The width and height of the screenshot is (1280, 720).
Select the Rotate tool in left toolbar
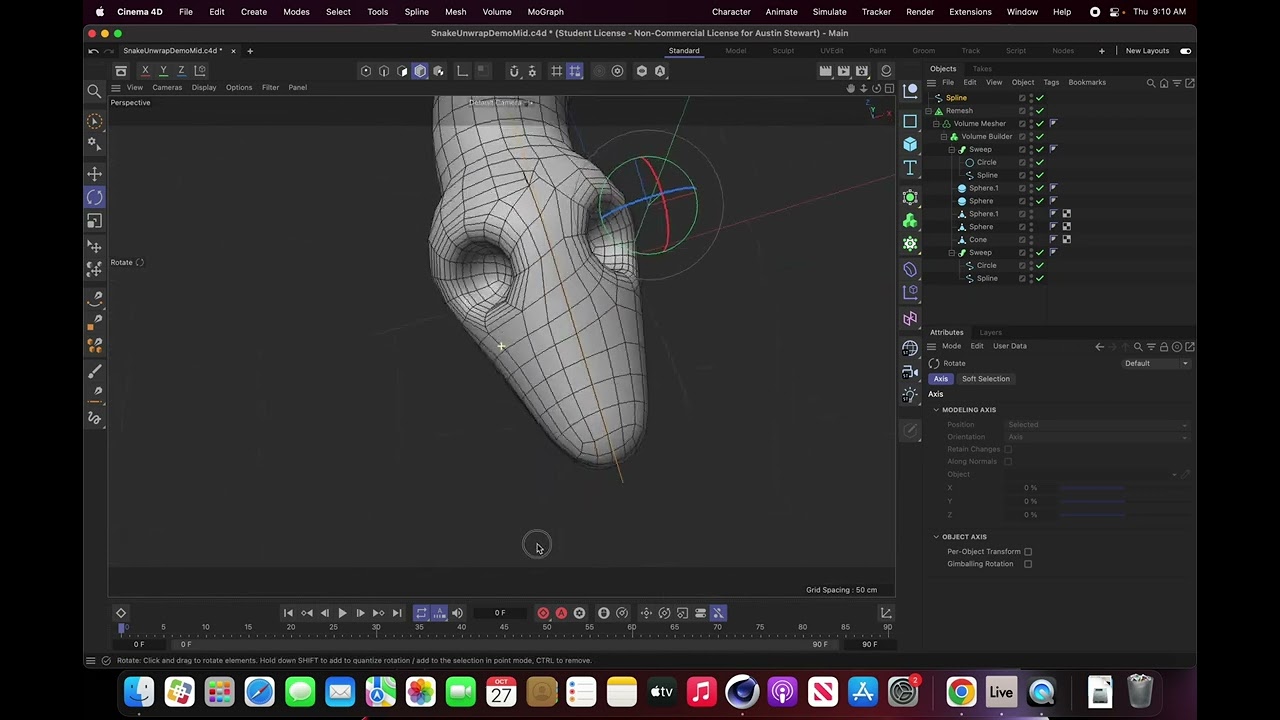[94, 197]
